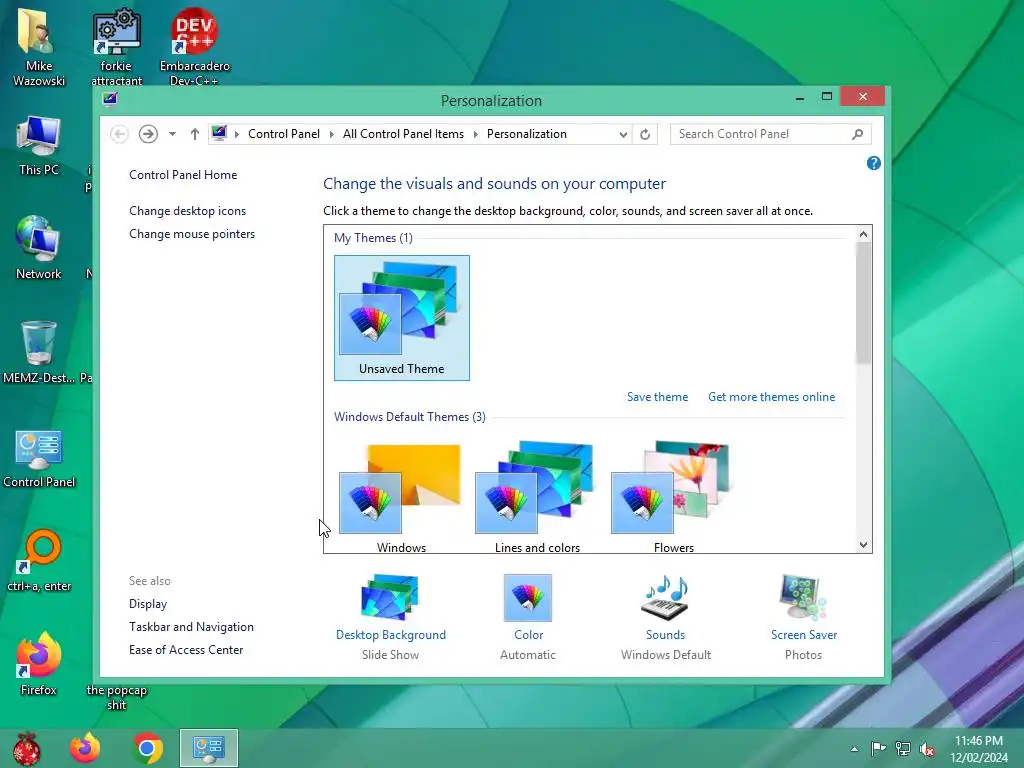Open Ease of Access Center link

click(x=186, y=650)
